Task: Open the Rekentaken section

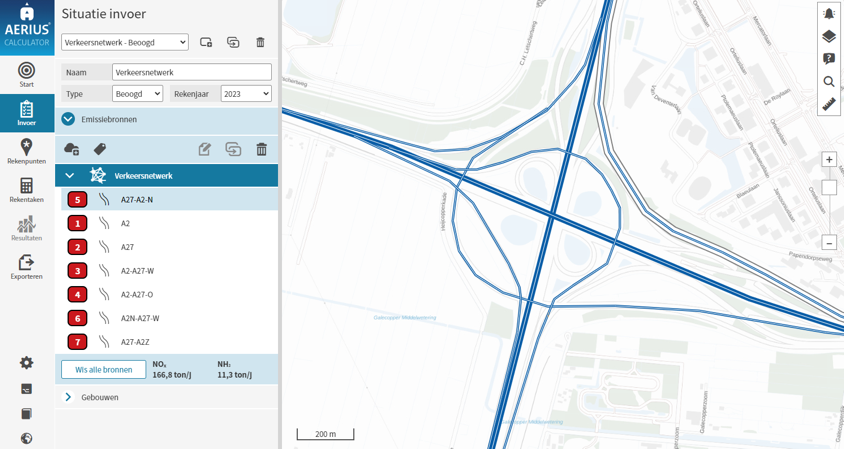Action: point(26,190)
